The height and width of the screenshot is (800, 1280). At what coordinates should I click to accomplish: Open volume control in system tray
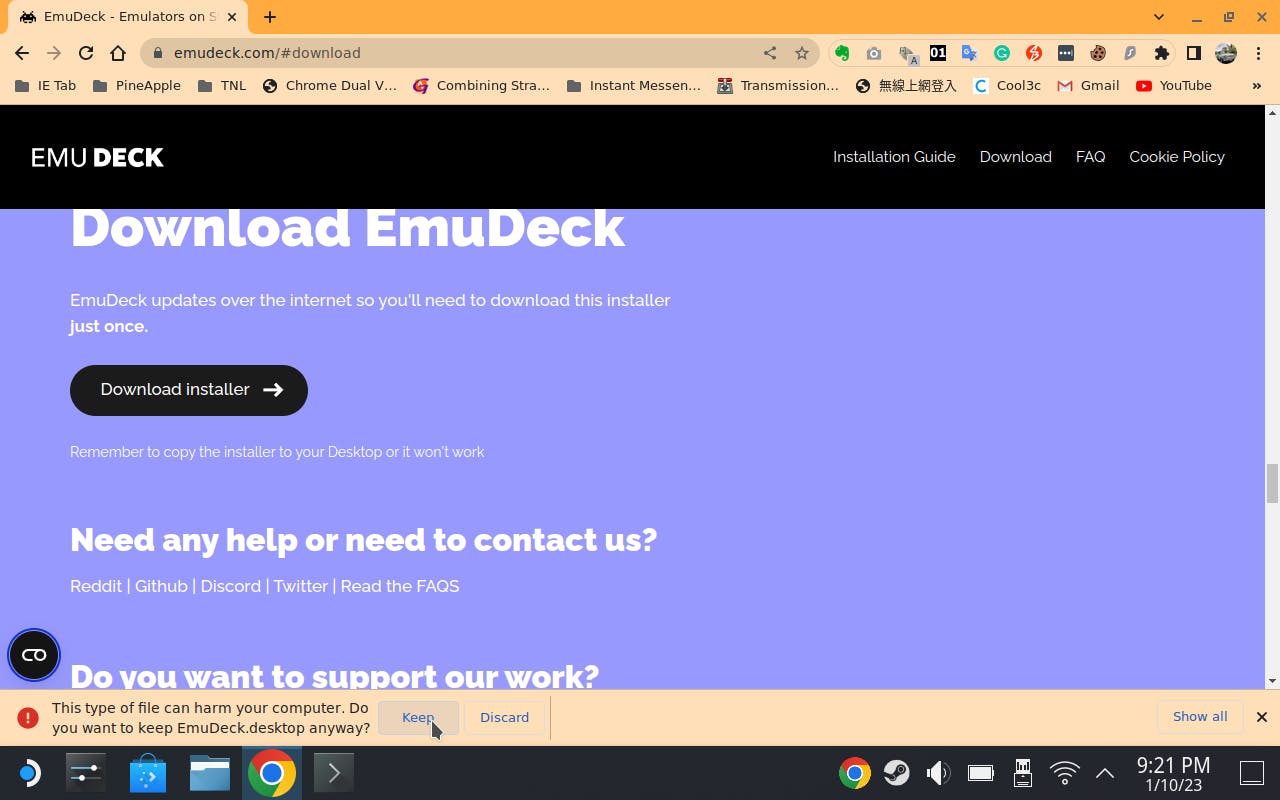pos(938,773)
